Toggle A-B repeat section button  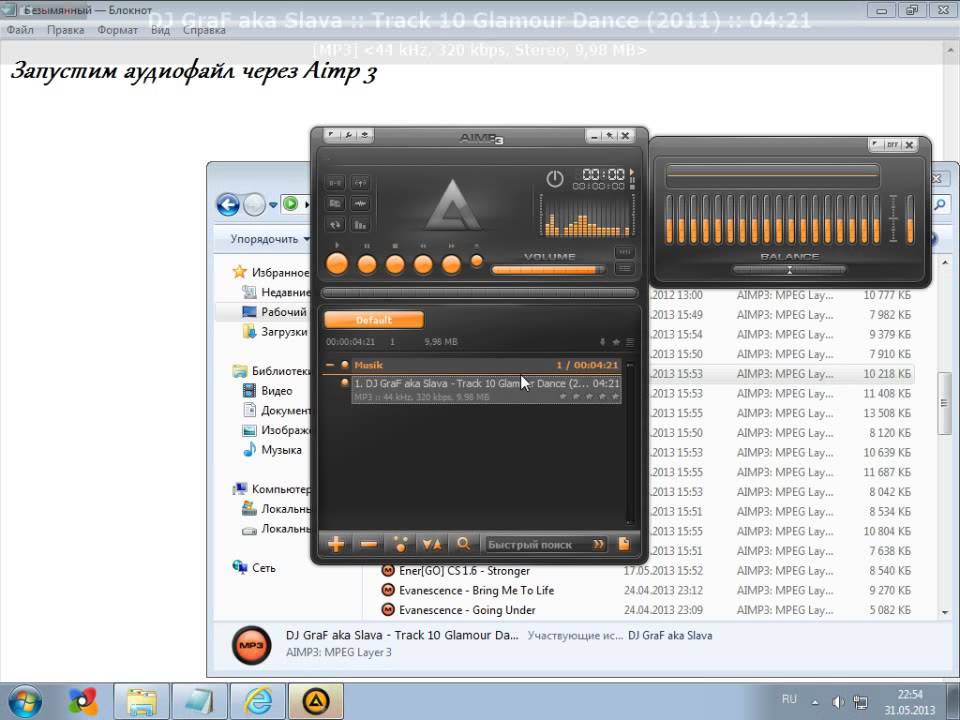click(x=335, y=182)
